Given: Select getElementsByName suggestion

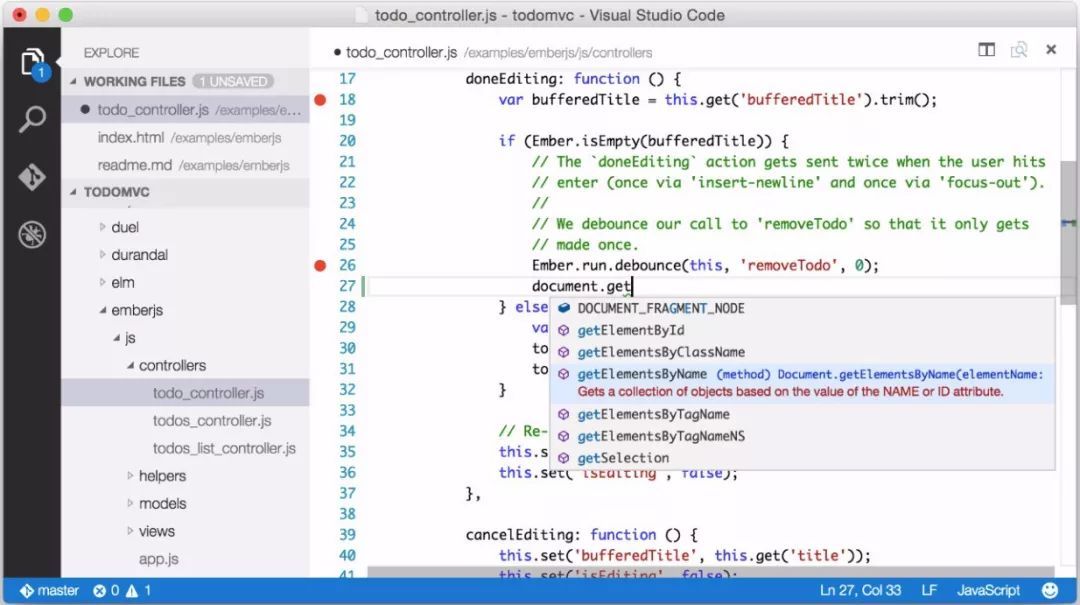Looking at the screenshot, I should [x=802, y=383].
